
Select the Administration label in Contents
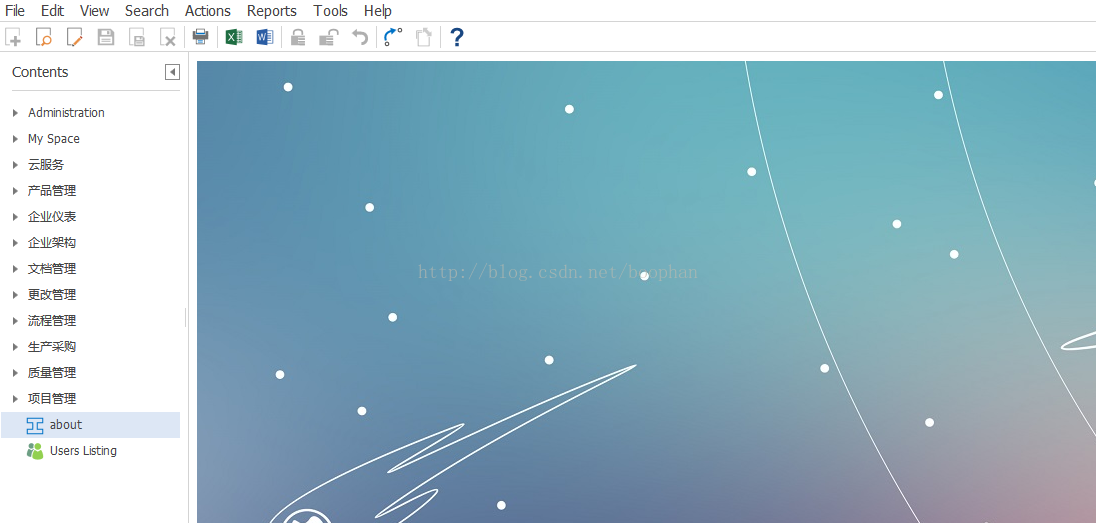point(66,113)
